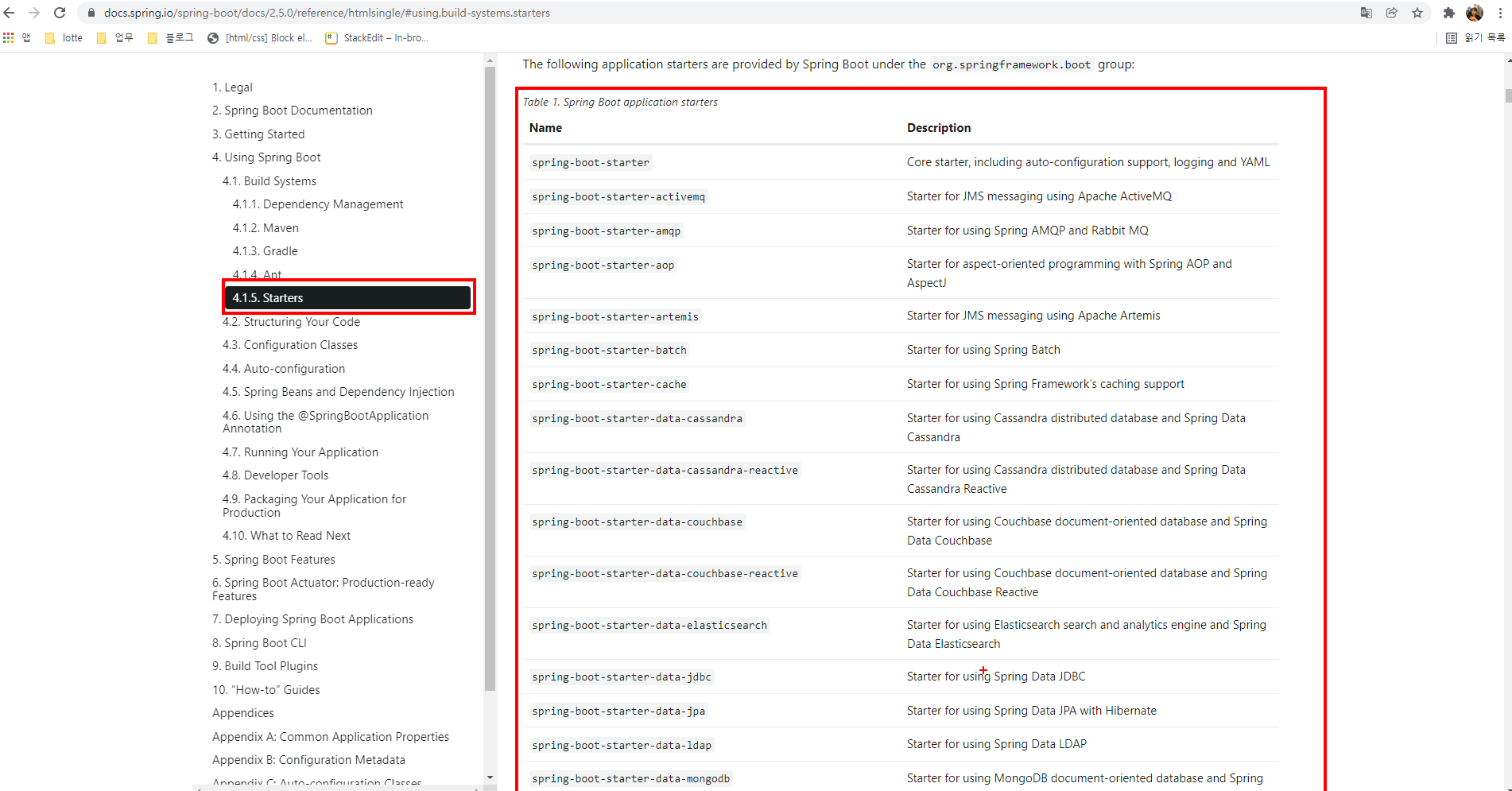Image resolution: width=1512 pixels, height=791 pixels.
Task: Share this page icon
Action: coord(1392,13)
